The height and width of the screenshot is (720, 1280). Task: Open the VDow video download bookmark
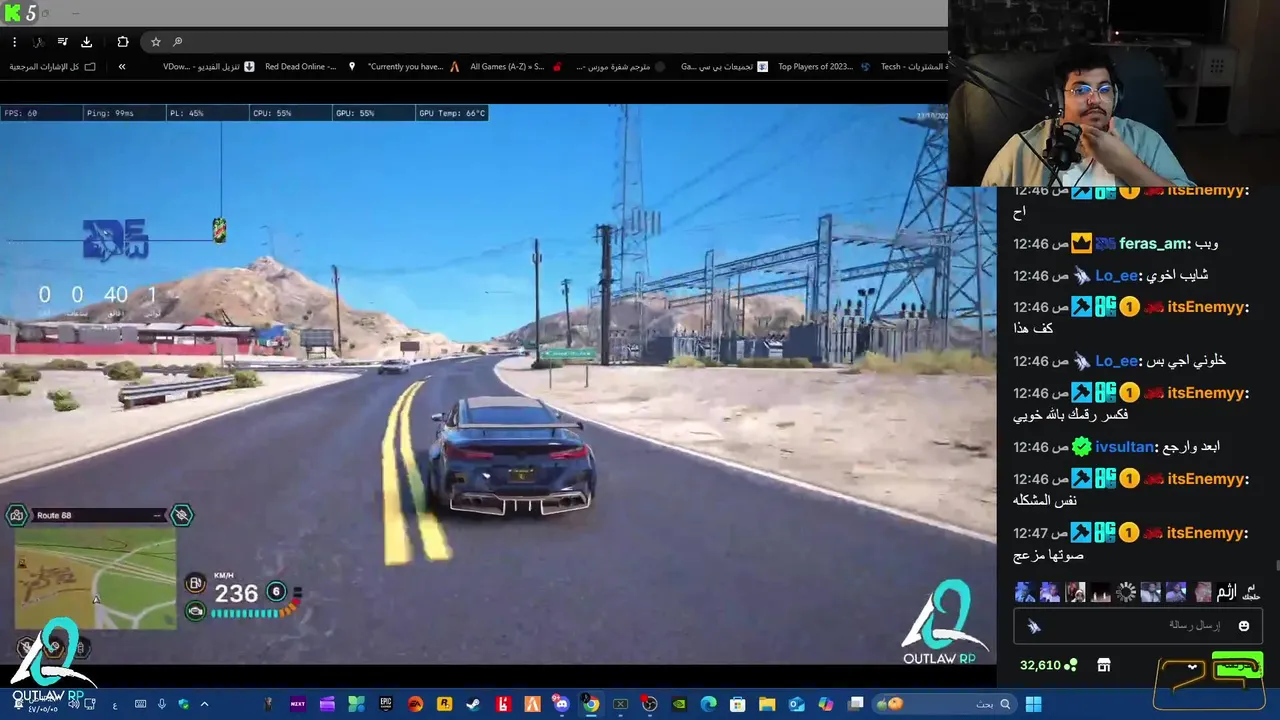tap(209, 67)
